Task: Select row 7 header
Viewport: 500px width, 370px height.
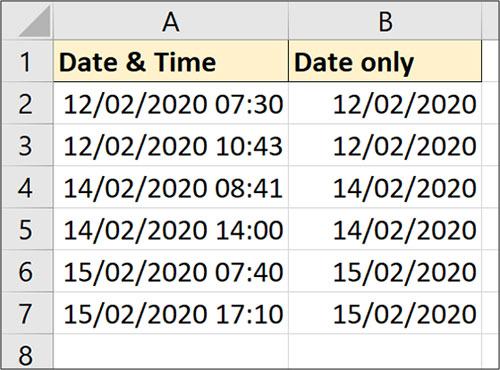Action: point(27,313)
